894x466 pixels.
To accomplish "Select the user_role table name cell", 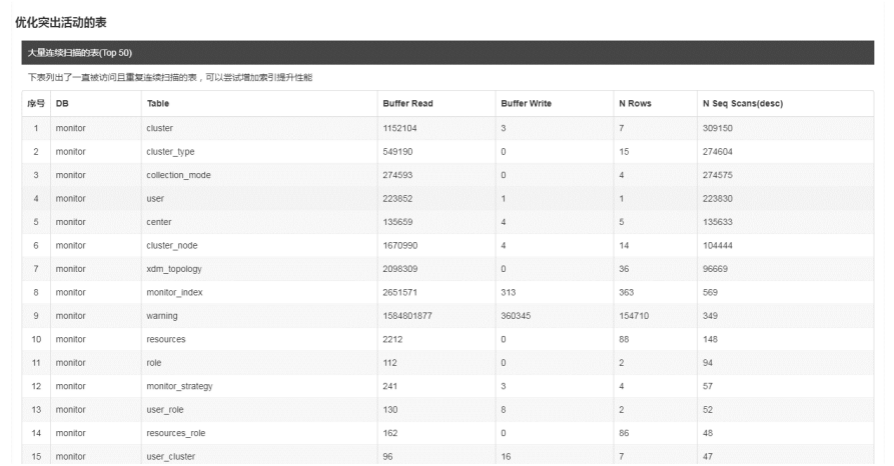I will click(x=165, y=410).
